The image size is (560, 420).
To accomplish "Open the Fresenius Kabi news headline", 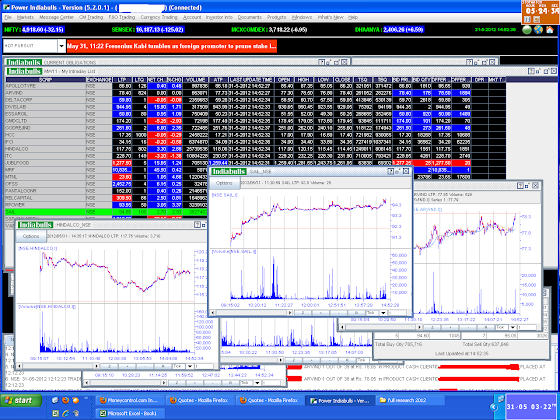I will 172,46.
